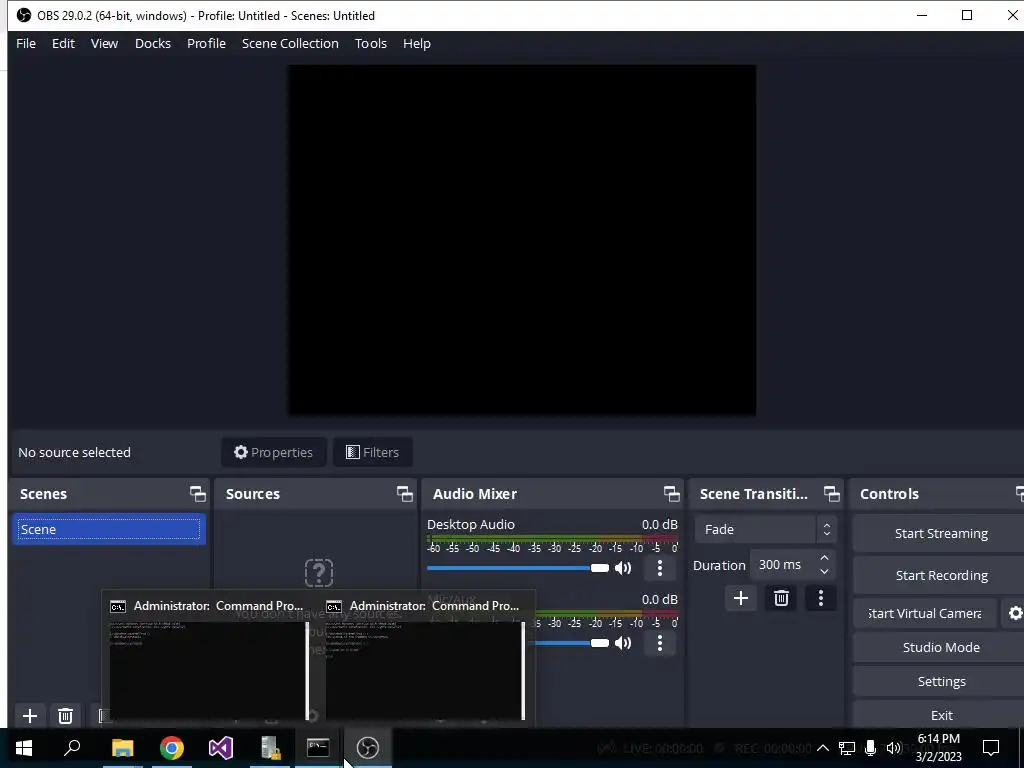Screen dimensions: 1024x768
Task: Open microphone tray icon
Action: coord(870,748)
